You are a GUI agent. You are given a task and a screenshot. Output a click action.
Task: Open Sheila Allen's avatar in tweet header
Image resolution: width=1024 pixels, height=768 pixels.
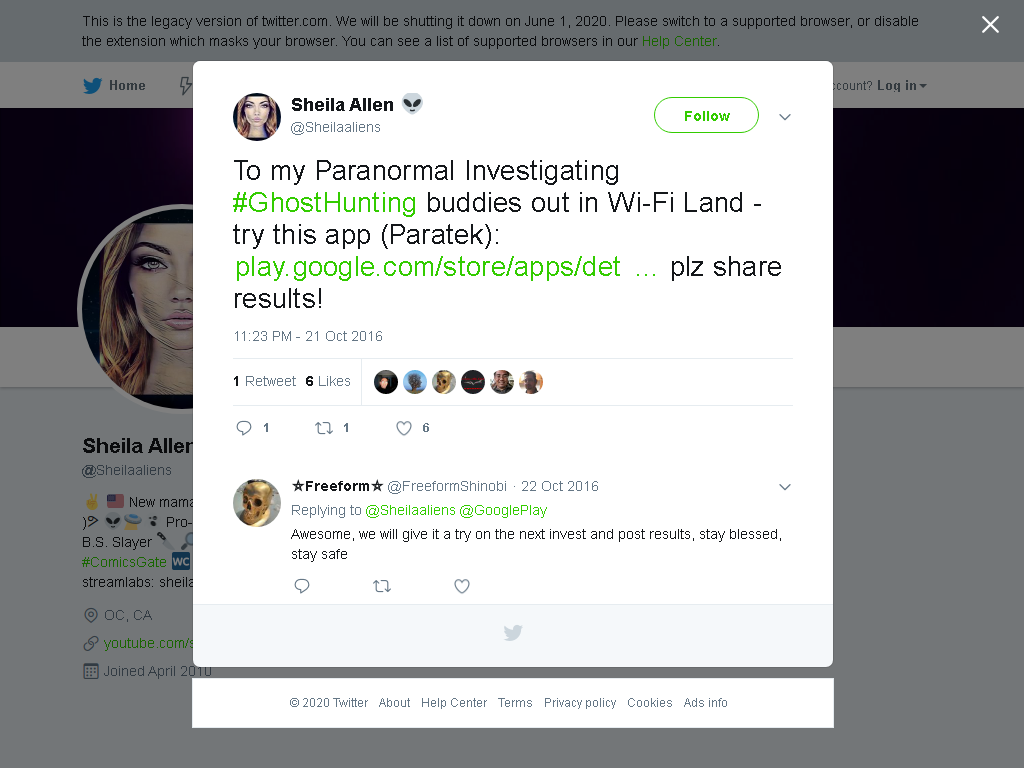coord(257,116)
